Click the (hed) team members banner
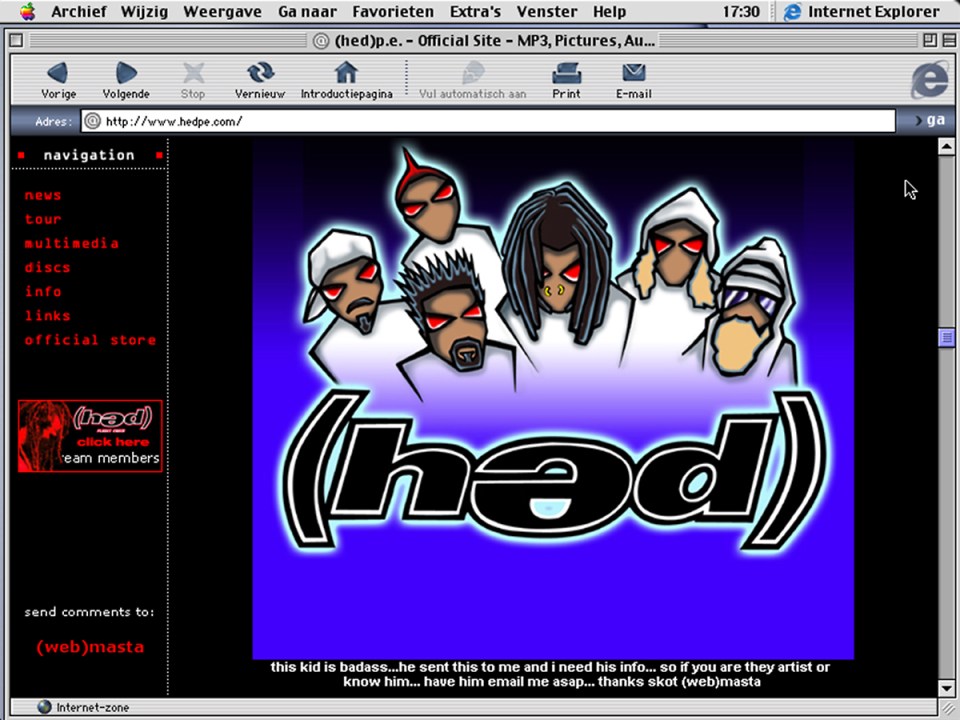960x720 pixels. click(90, 436)
